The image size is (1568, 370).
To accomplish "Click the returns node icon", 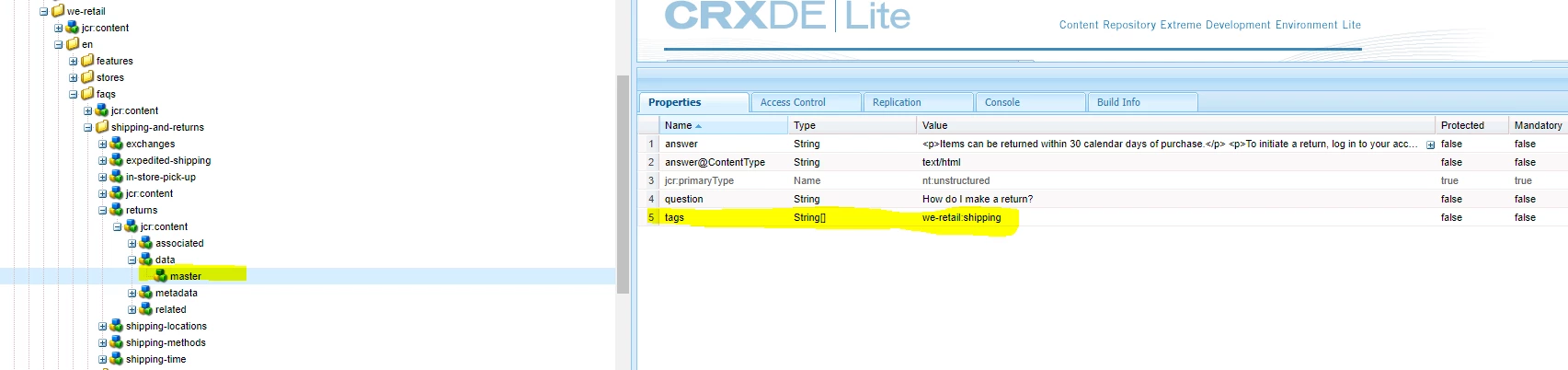I will 117,210.
